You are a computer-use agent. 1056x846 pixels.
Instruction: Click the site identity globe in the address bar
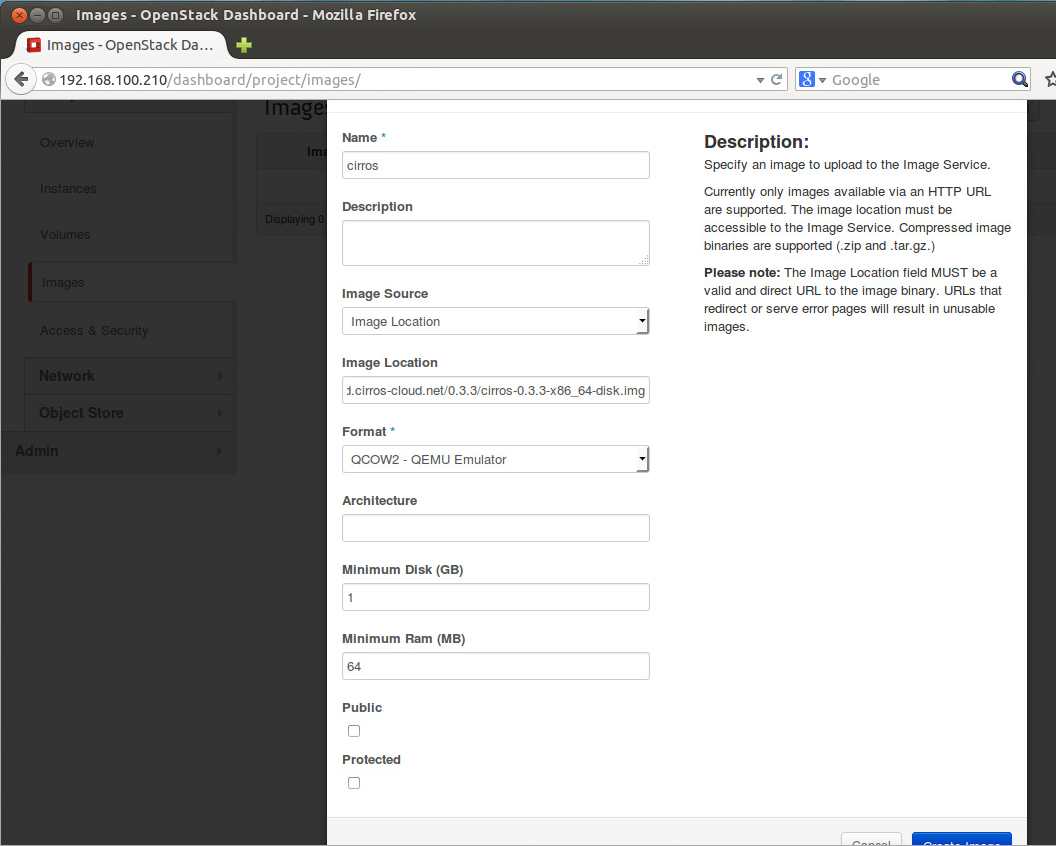tap(47, 79)
